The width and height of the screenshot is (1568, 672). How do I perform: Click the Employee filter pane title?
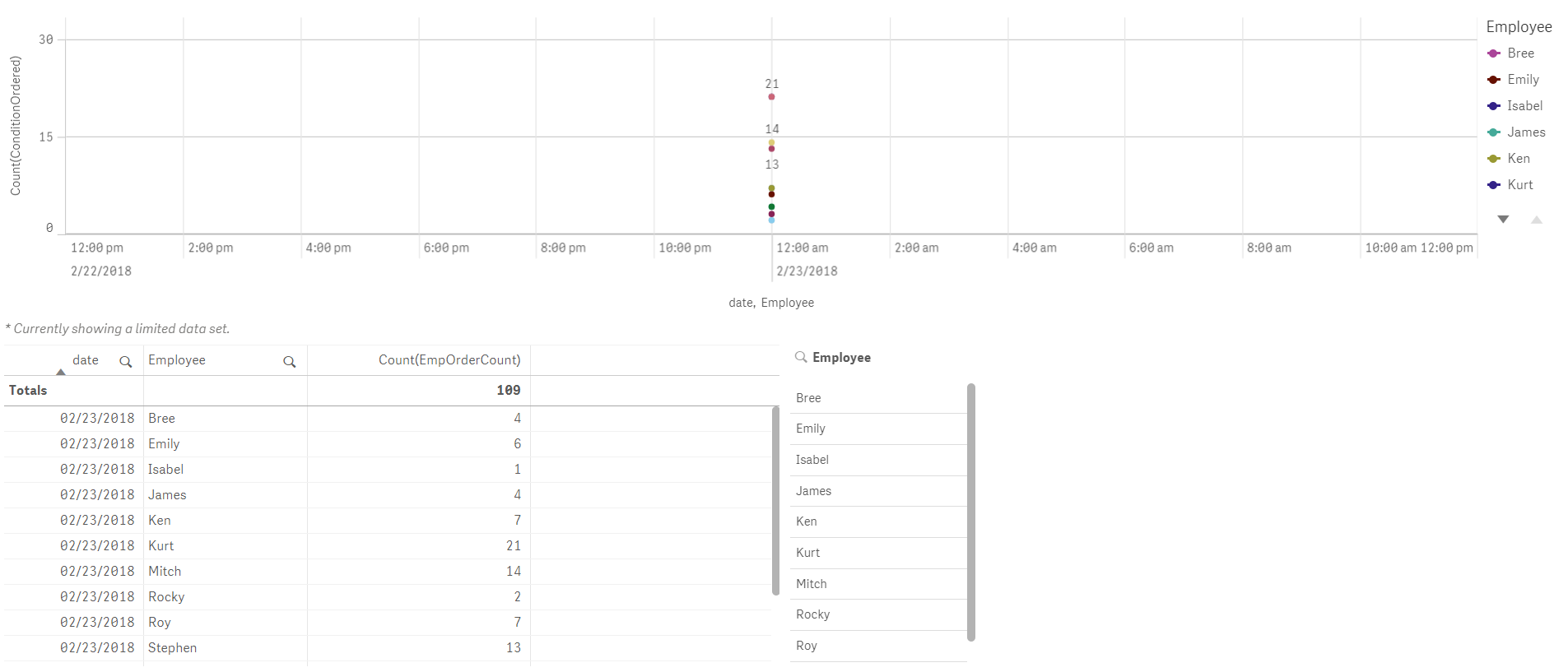pos(841,358)
